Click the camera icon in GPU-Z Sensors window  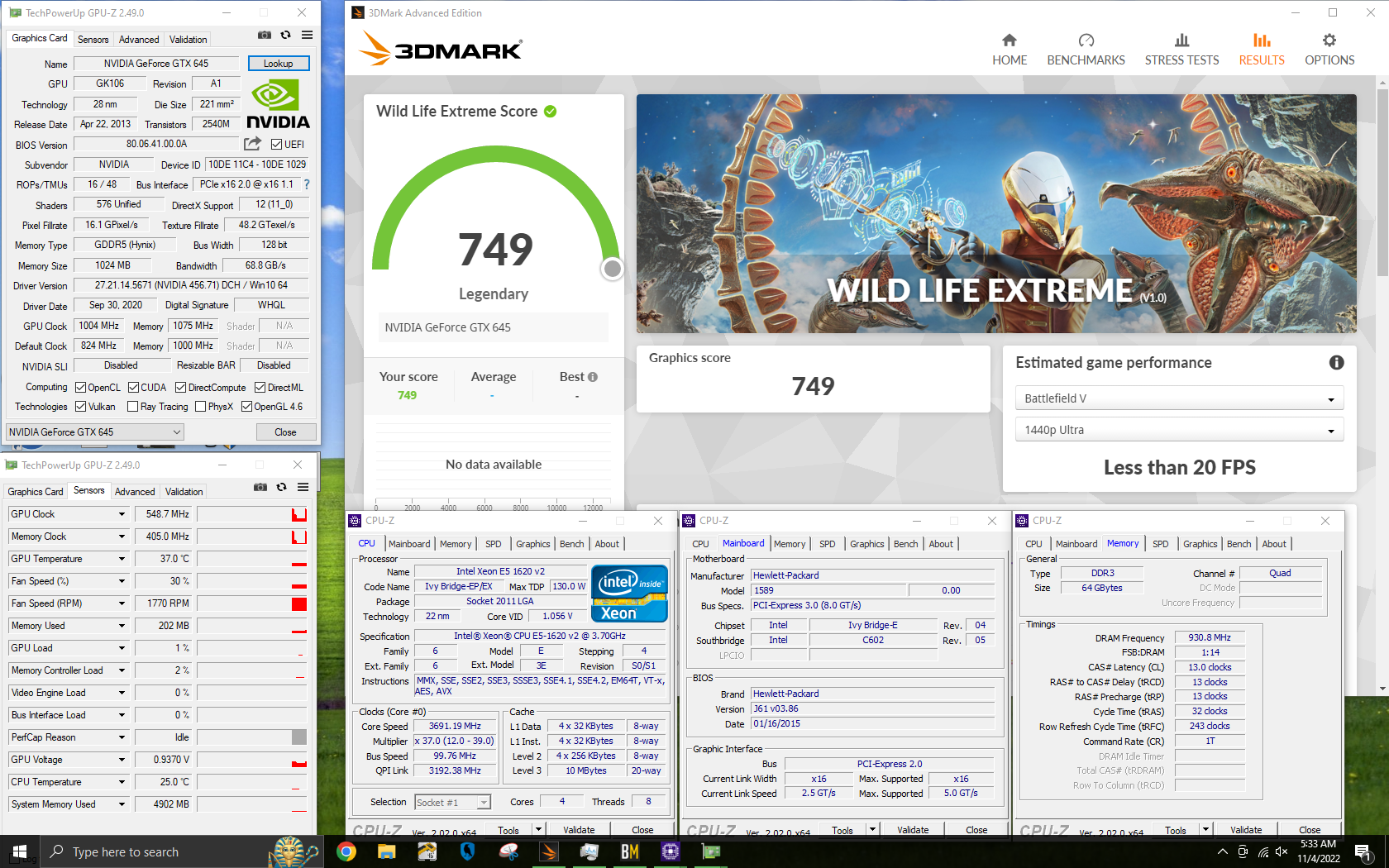pyautogui.click(x=260, y=488)
